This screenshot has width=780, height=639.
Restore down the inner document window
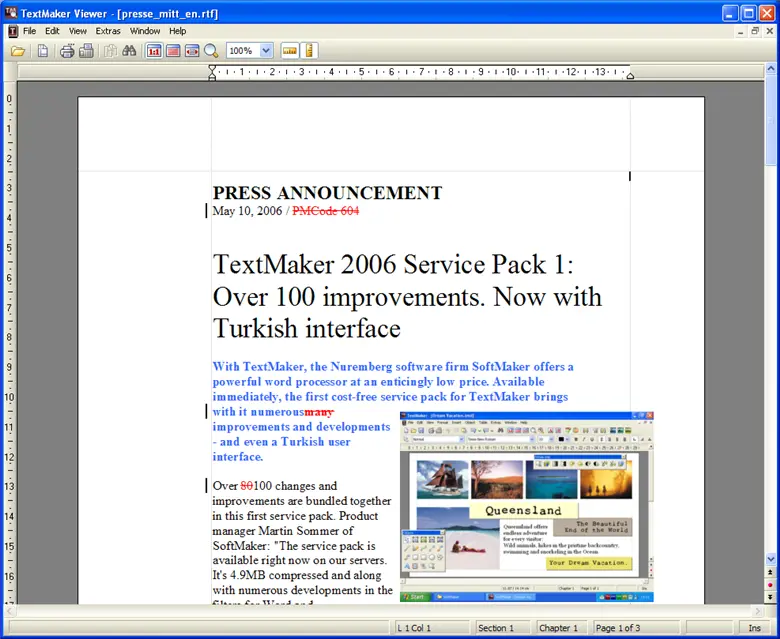(x=755, y=31)
